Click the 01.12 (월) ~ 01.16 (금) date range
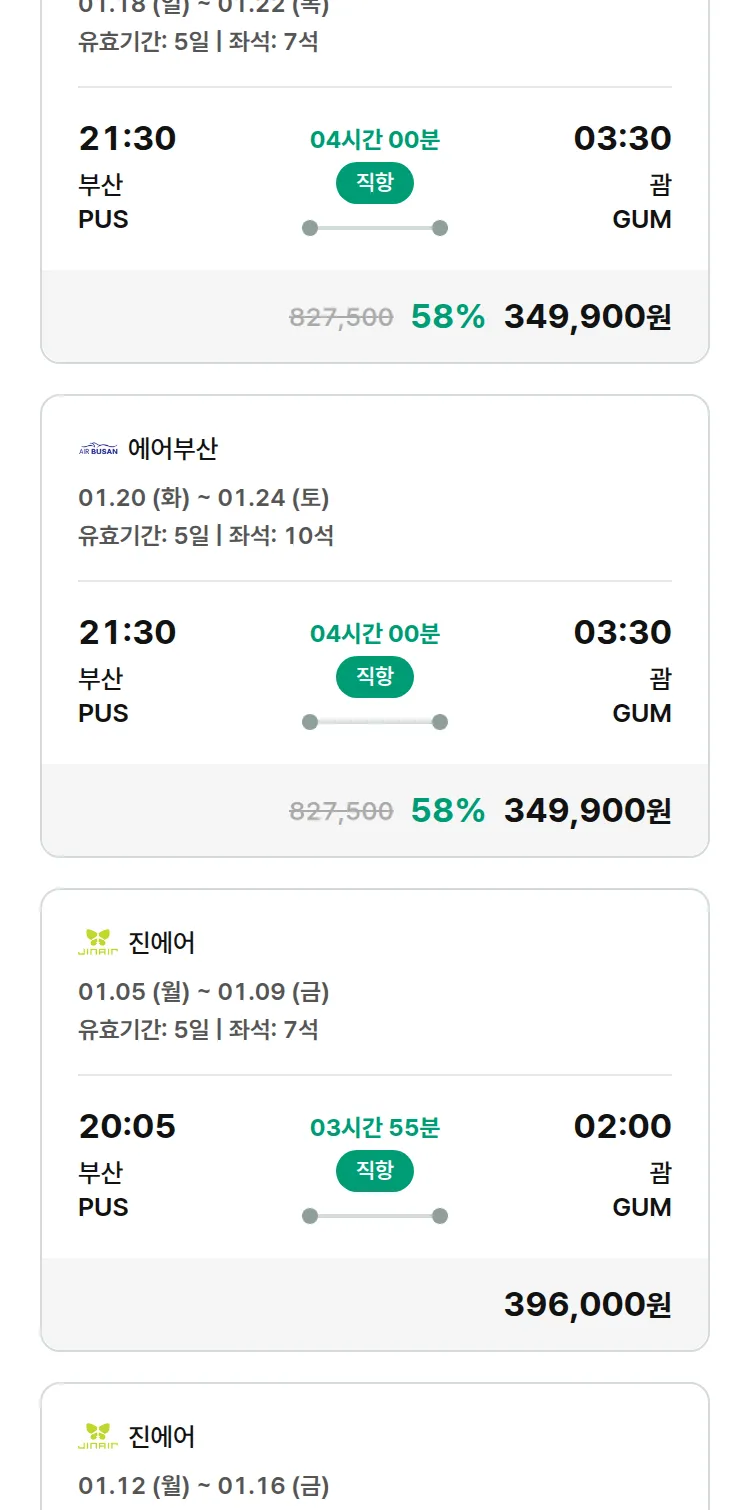Image resolution: width=750 pixels, height=1510 pixels. (204, 1486)
